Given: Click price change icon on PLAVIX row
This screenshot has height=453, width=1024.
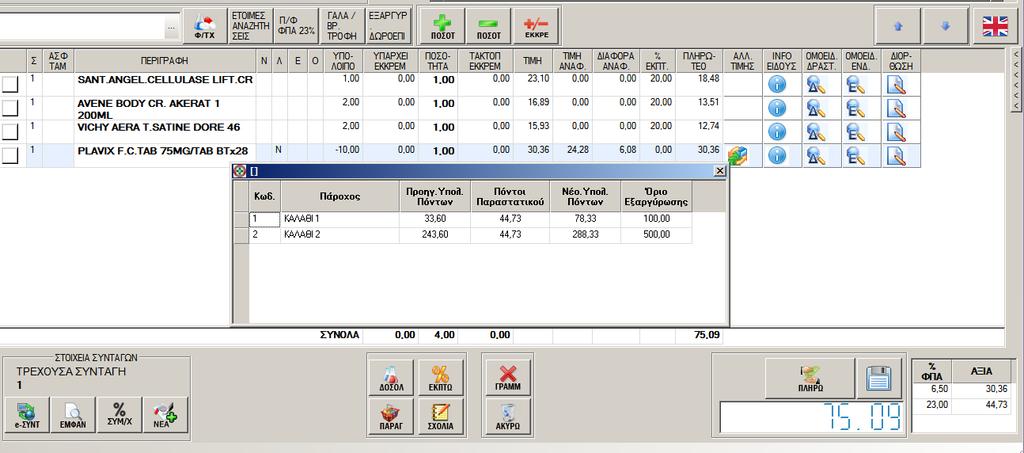Looking at the screenshot, I should 738,155.
